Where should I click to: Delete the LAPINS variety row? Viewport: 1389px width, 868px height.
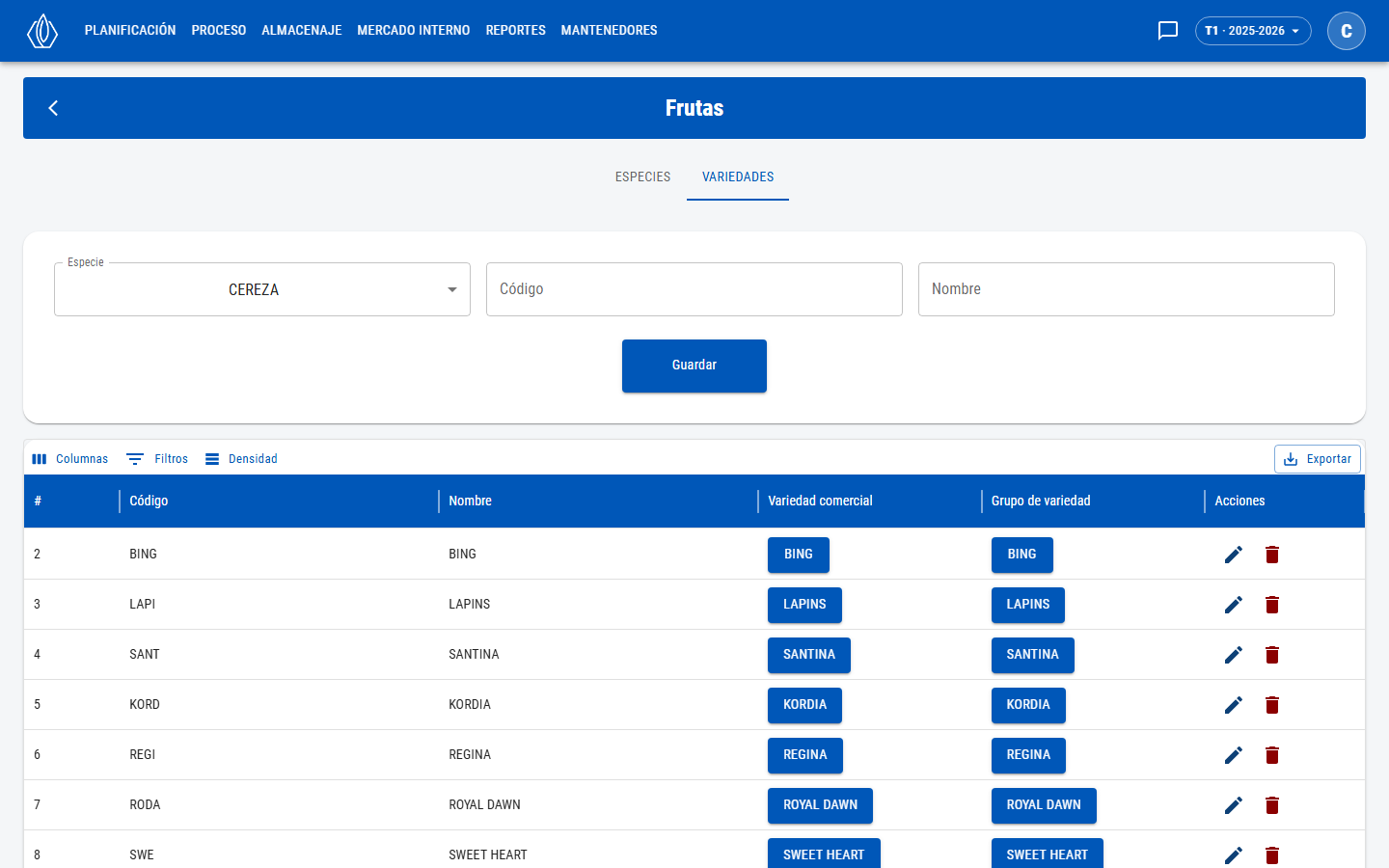pyautogui.click(x=1272, y=605)
